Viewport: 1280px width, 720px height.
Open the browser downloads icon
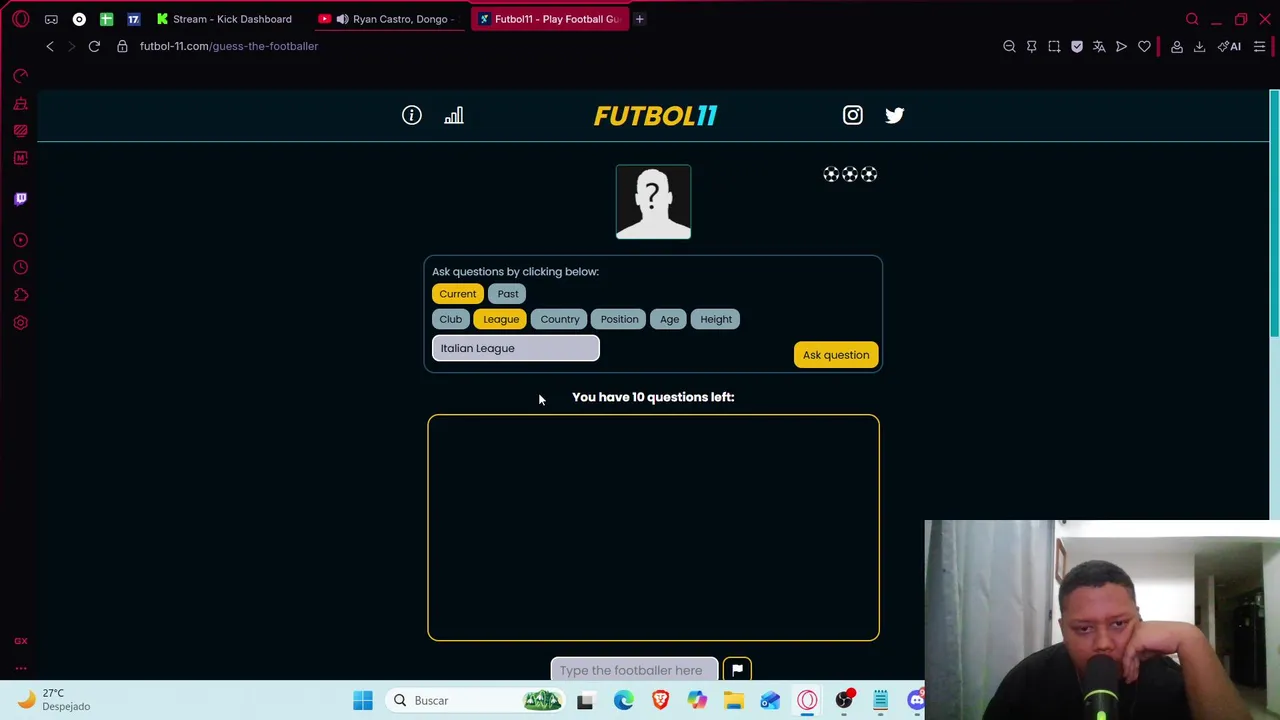[1199, 46]
